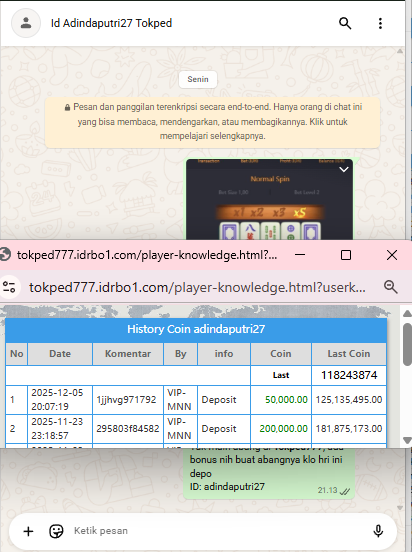Viewport: 412px width, 552px height.
Task: Click the browser popup globe icon
Action: point(5,255)
